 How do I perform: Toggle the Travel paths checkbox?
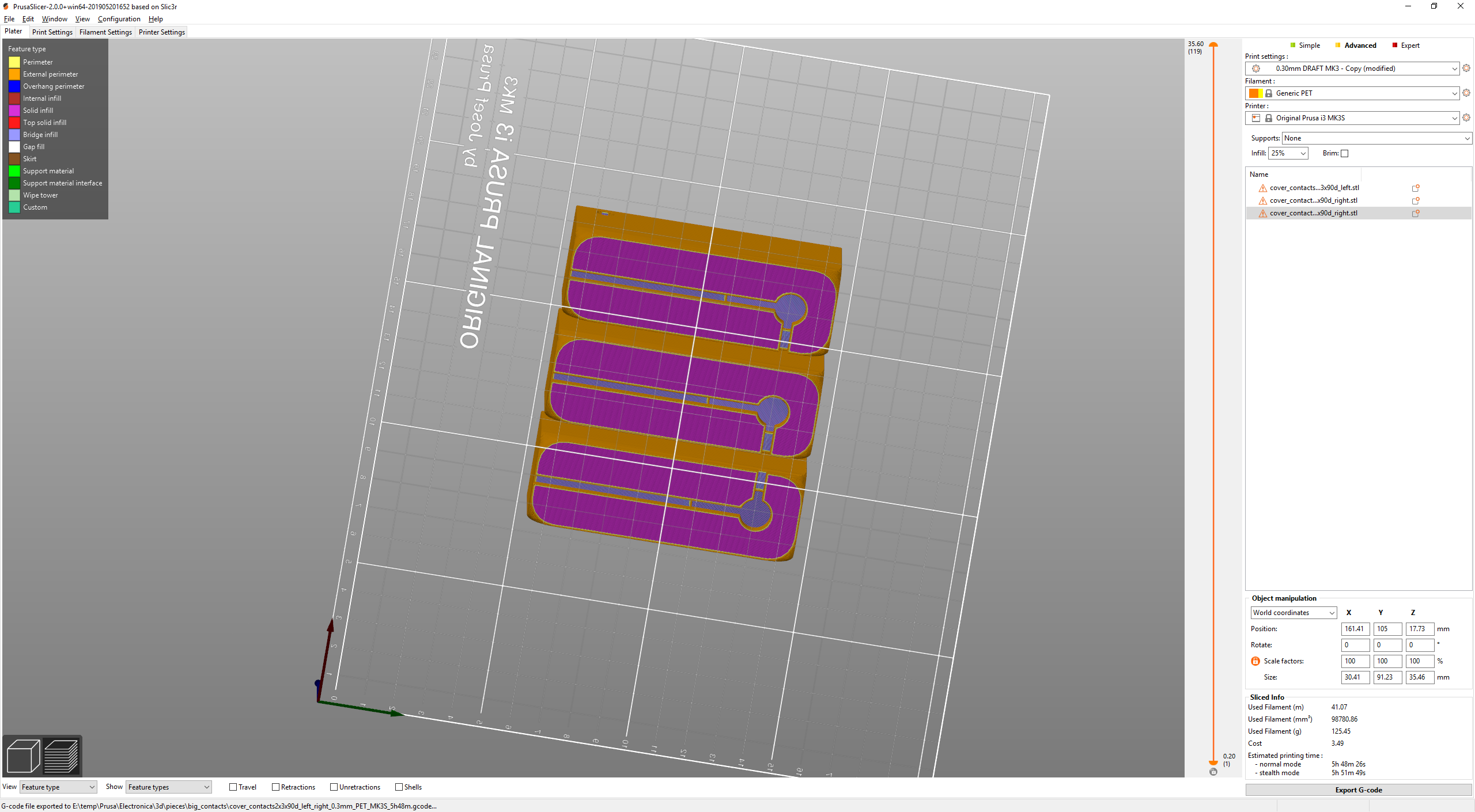232,788
